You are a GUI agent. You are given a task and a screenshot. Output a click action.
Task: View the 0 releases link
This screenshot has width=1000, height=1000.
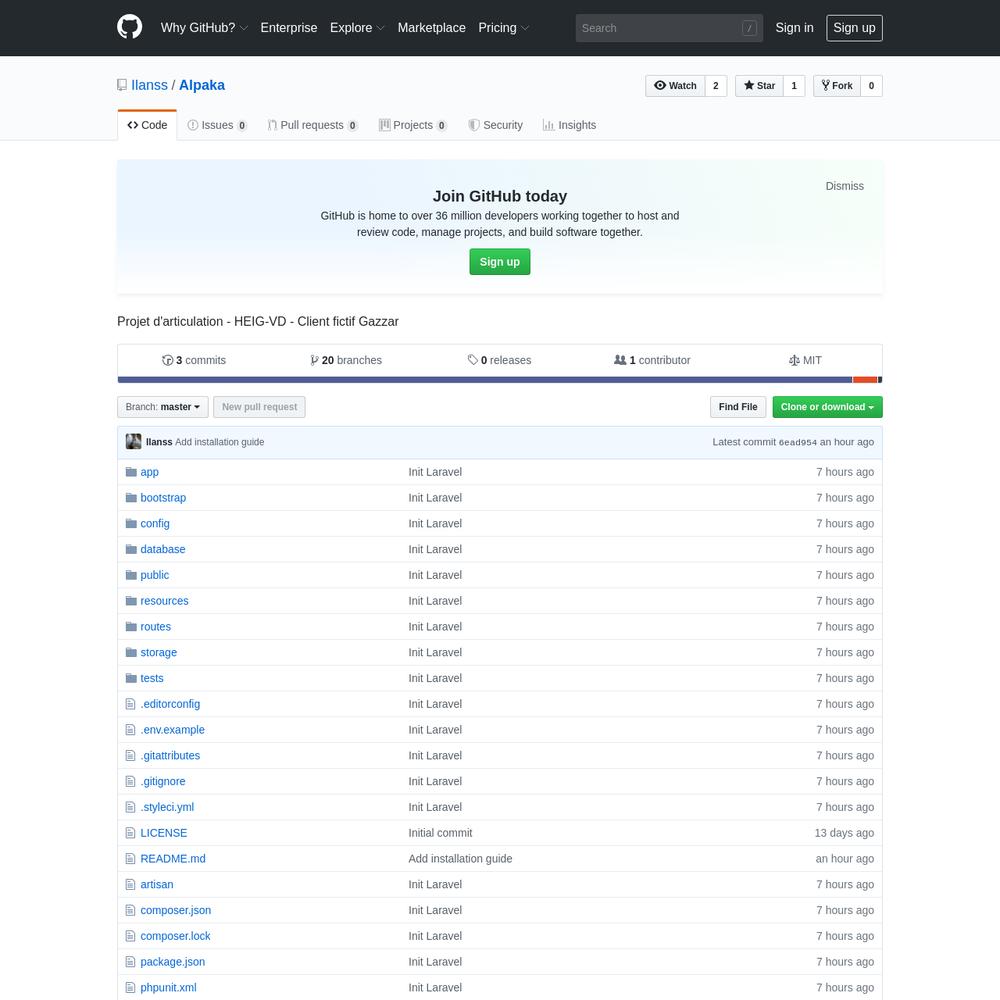pos(499,360)
